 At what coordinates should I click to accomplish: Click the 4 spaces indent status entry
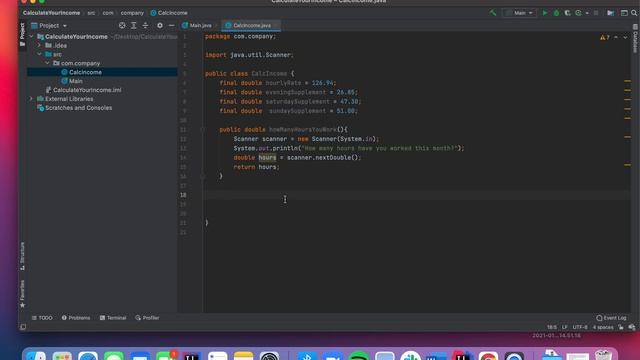coord(603,327)
